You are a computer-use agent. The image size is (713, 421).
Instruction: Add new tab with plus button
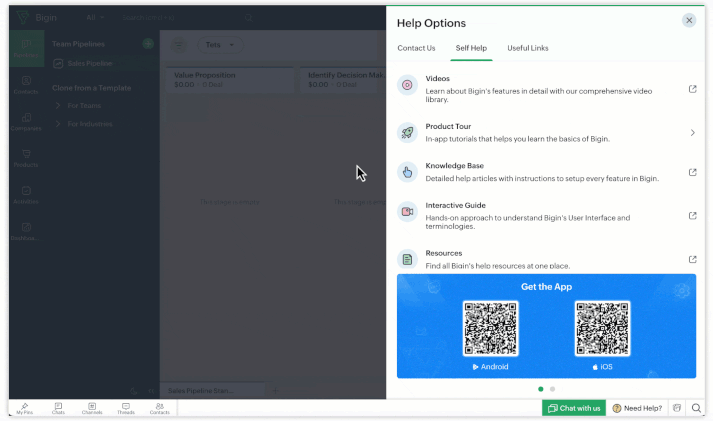[x=275, y=391]
